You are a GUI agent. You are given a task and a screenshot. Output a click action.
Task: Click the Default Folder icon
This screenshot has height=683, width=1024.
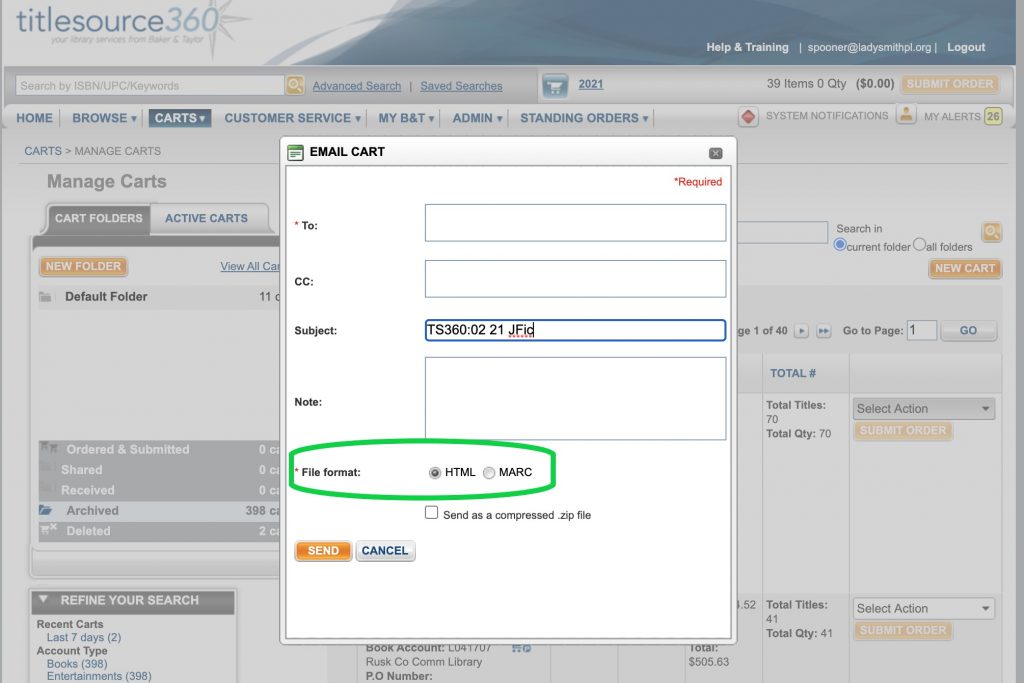[x=45, y=297]
